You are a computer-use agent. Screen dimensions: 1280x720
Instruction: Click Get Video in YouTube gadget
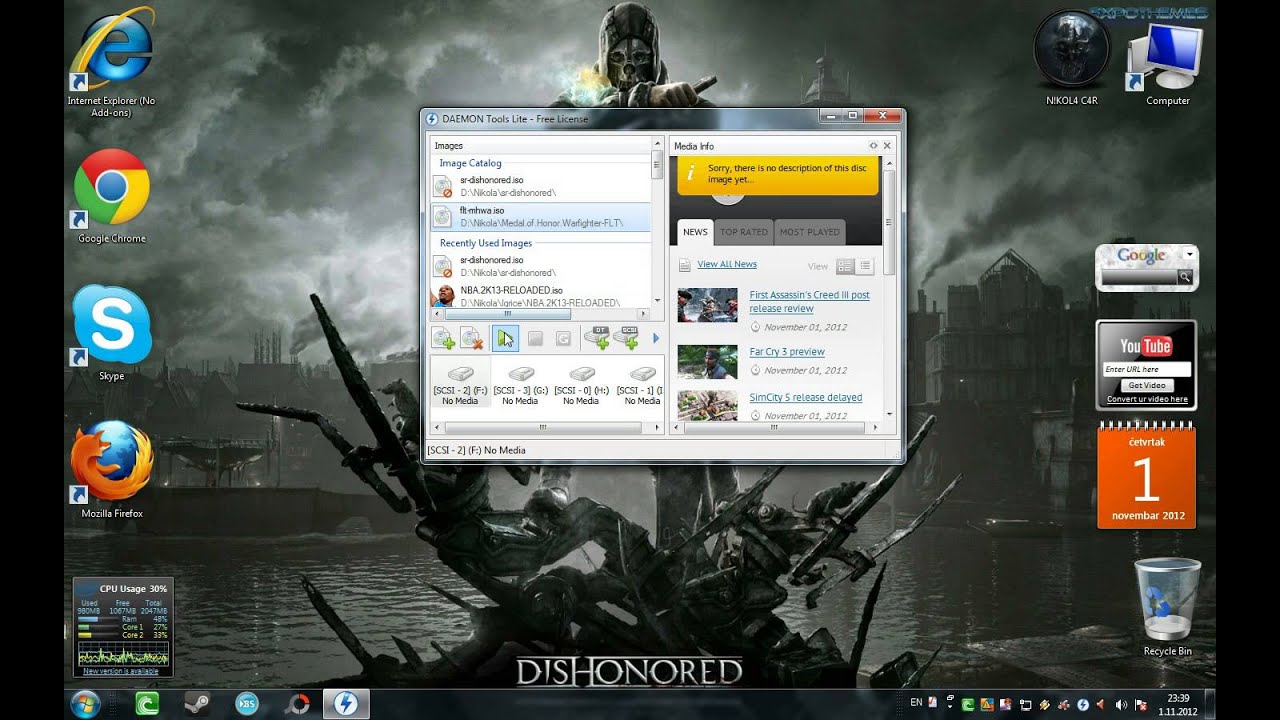point(1147,385)
